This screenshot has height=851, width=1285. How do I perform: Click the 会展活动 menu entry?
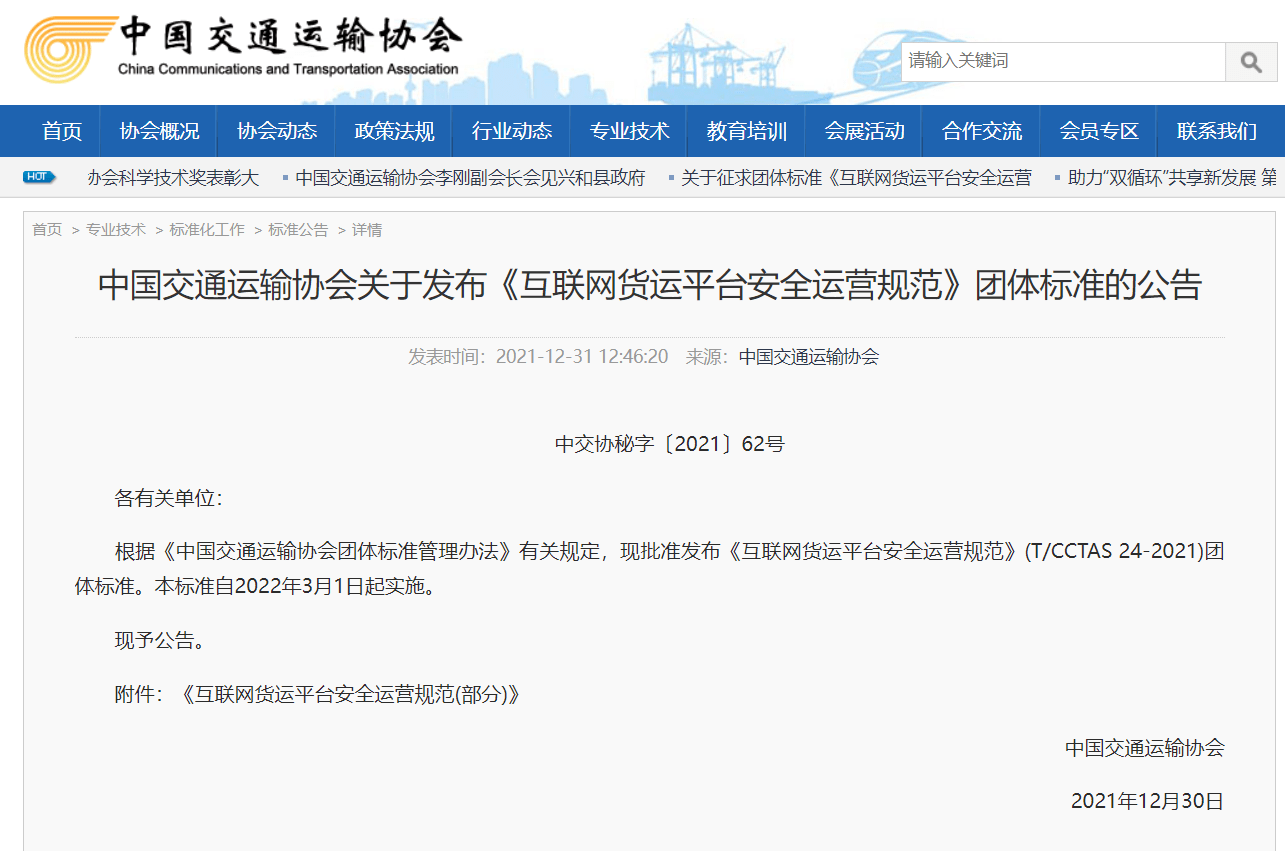864,131
